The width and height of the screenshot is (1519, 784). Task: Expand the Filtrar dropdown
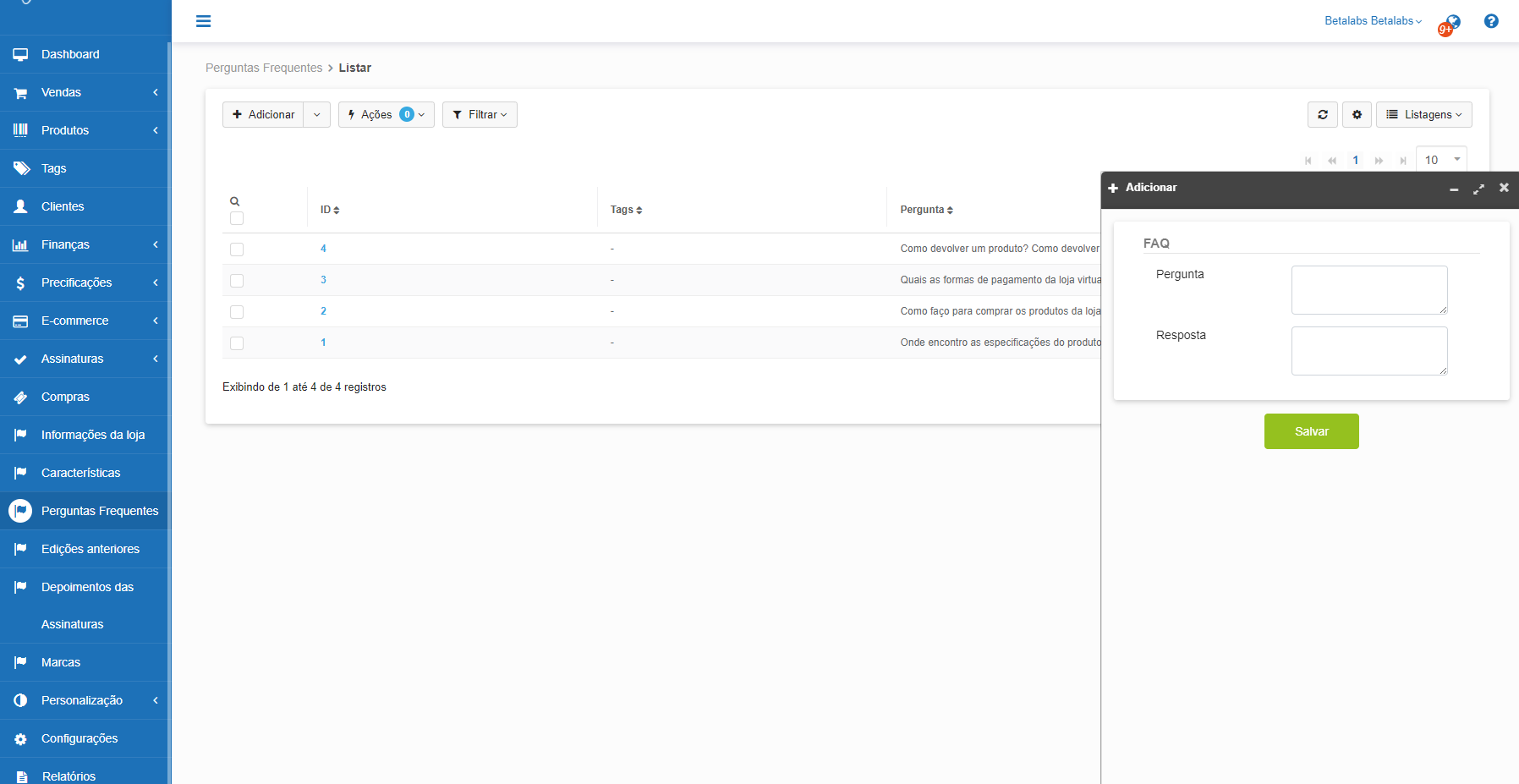(x=480, y=115)
